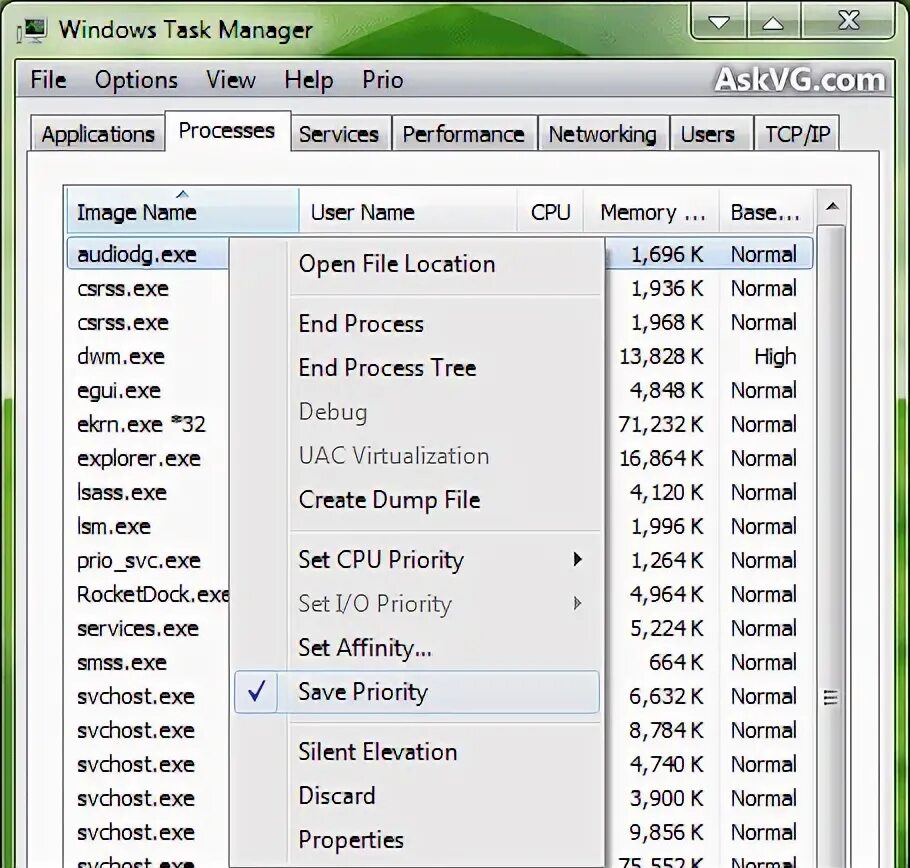910x868 pixels.
Task: Select the Processes tab
Action: click(227, 131)
